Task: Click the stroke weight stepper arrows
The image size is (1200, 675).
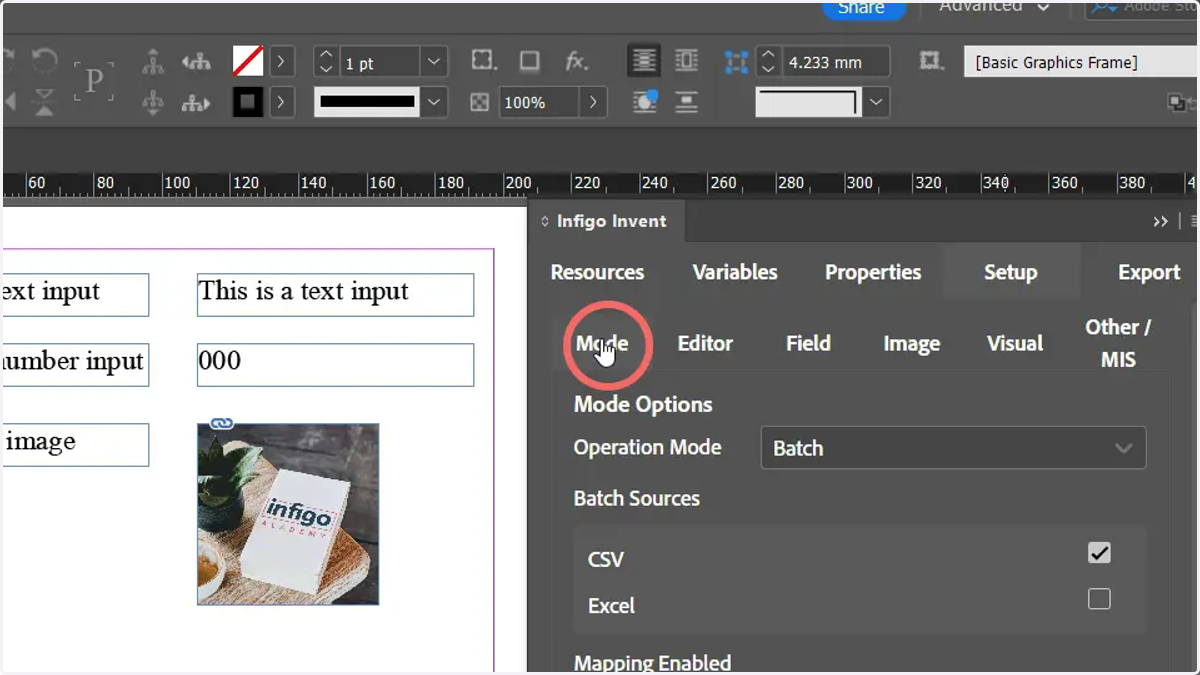Action: pos(325,62)
